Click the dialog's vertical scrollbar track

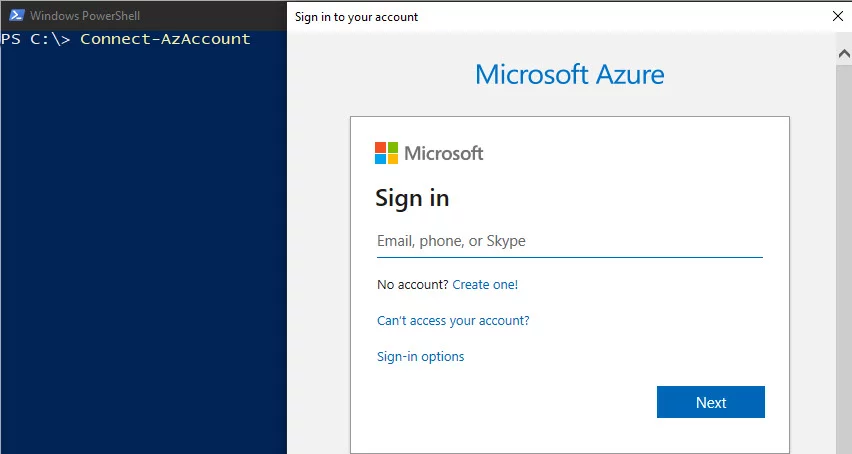(843, 250)
